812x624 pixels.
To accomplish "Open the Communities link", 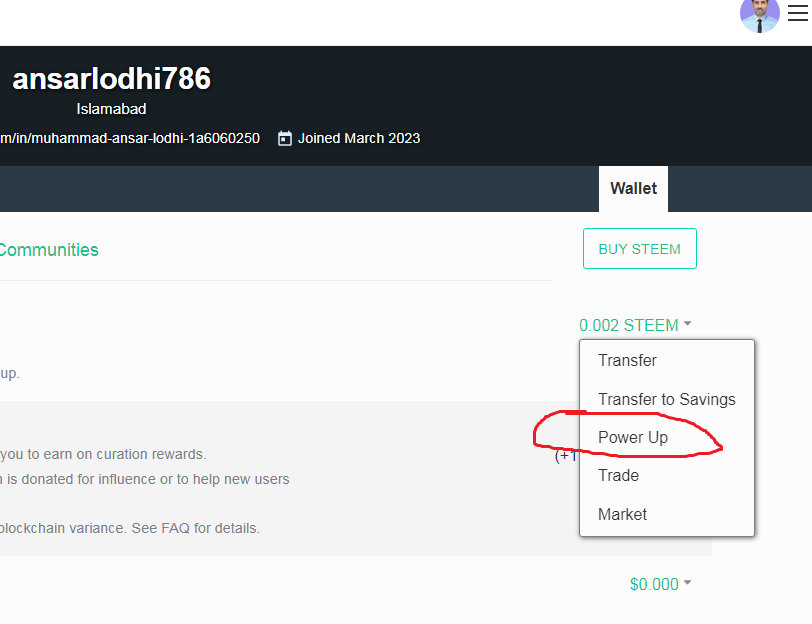I will click(49, 250).
